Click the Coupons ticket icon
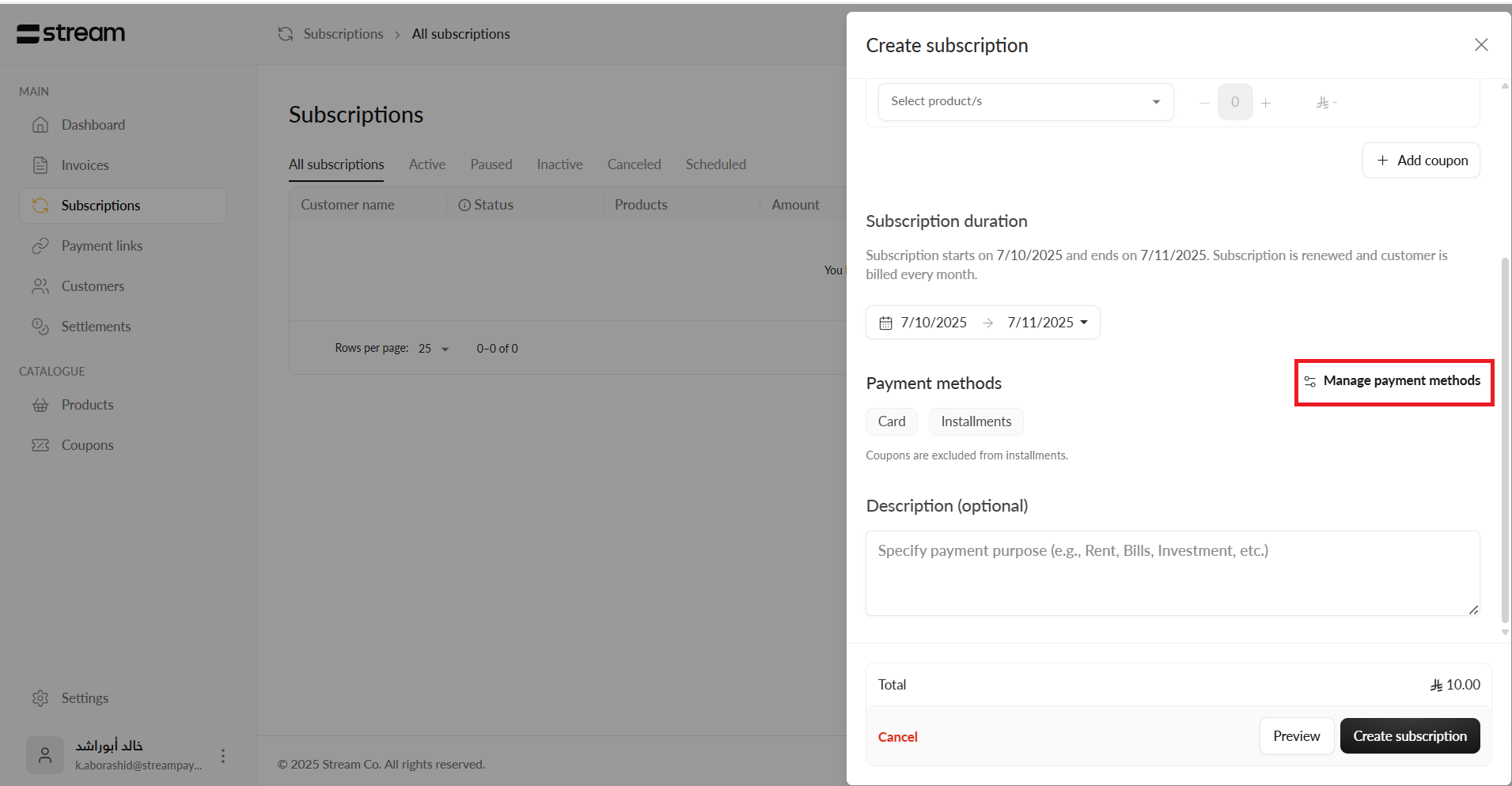The height and width of the screenshot is (786, 1512). 40,445
